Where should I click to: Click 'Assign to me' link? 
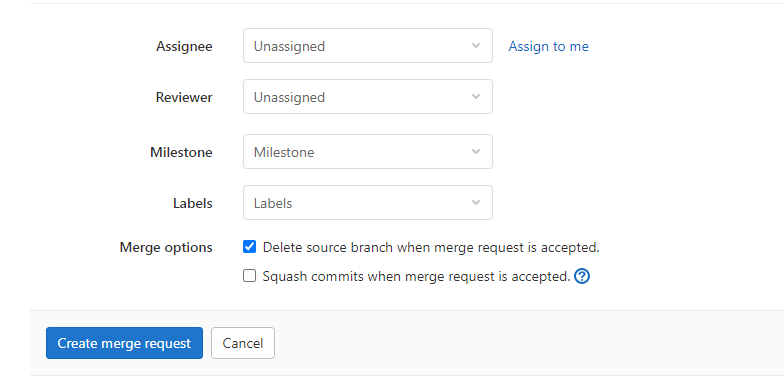[x=548, y=46]
